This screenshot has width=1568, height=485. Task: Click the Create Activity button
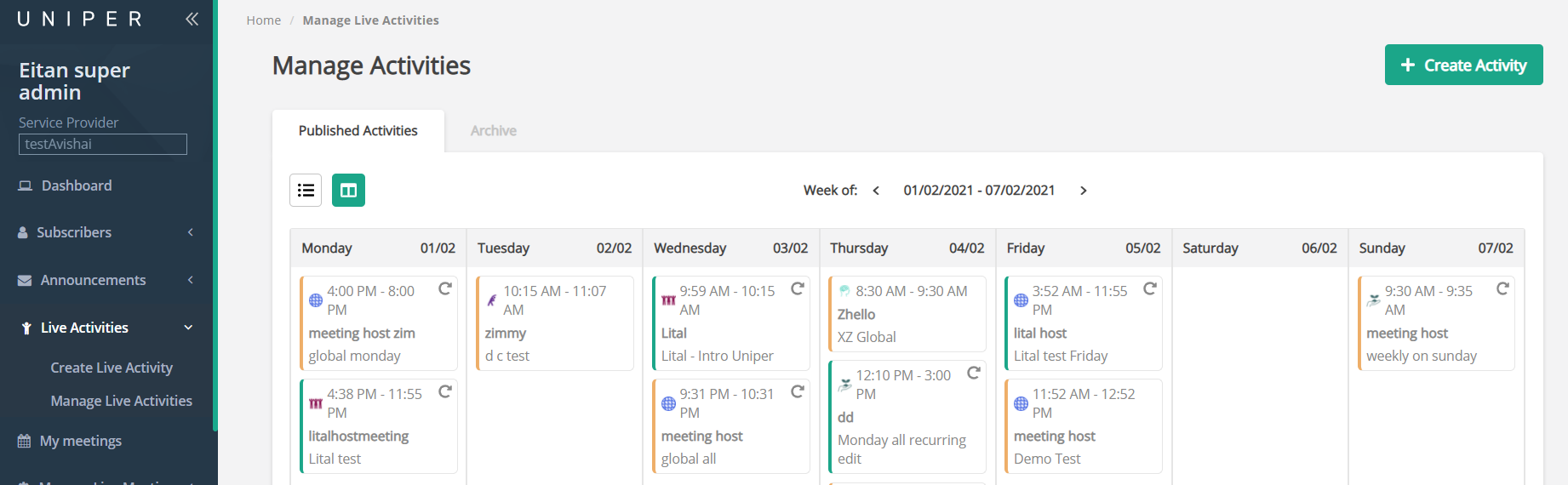pyautogui.click(x=1463, y=65)
